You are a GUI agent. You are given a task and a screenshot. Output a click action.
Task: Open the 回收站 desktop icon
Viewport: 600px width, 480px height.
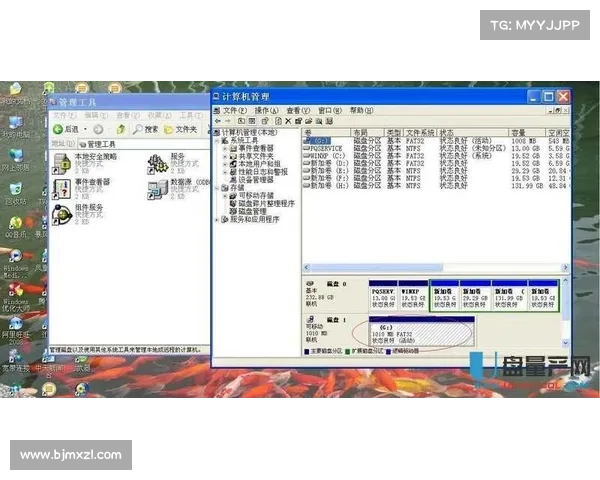(x=15, y=188)
